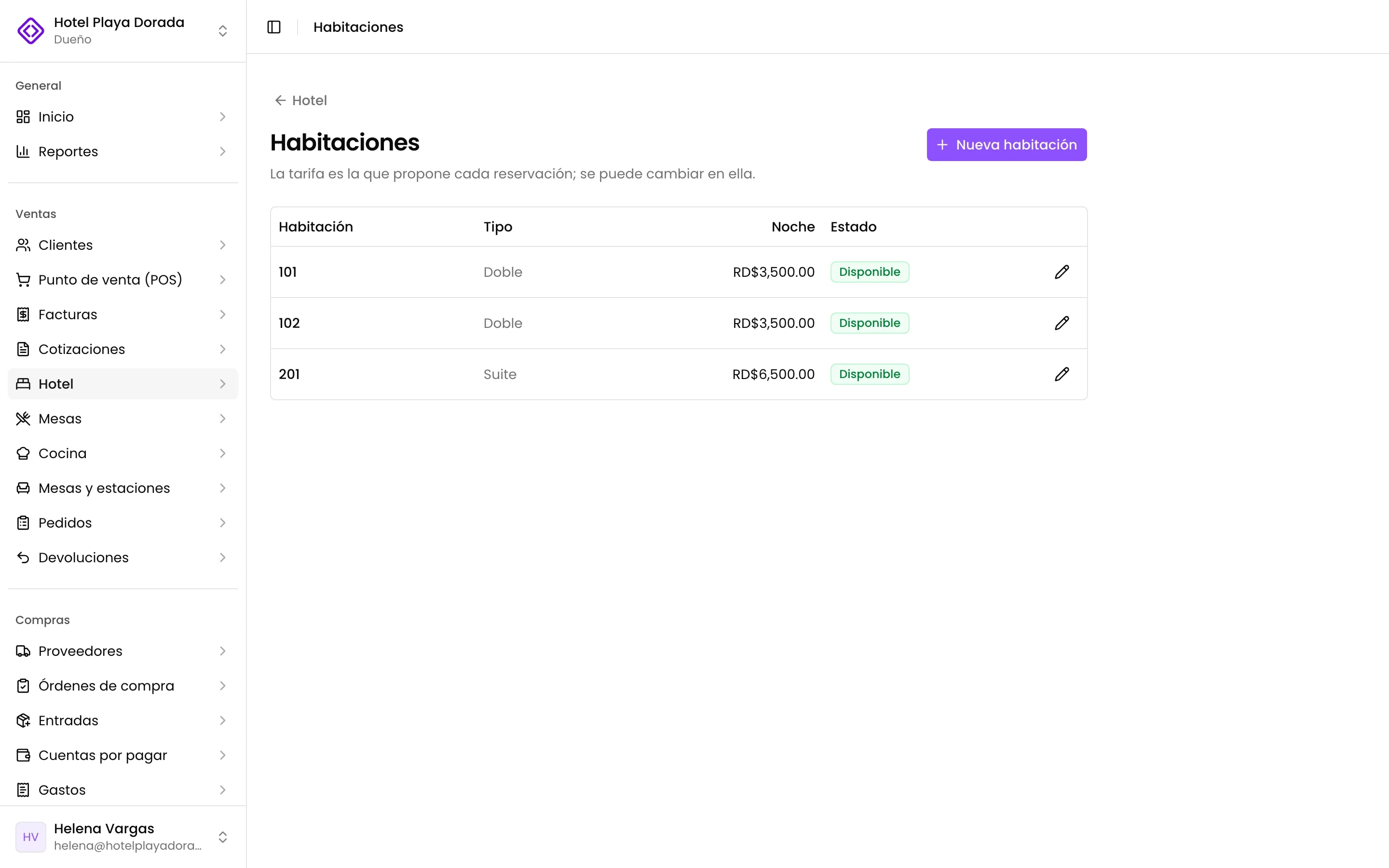This screenshot has height=868, width=1389.
Task: Click the HV avatar of Helena Vargas
Action: 30,837
